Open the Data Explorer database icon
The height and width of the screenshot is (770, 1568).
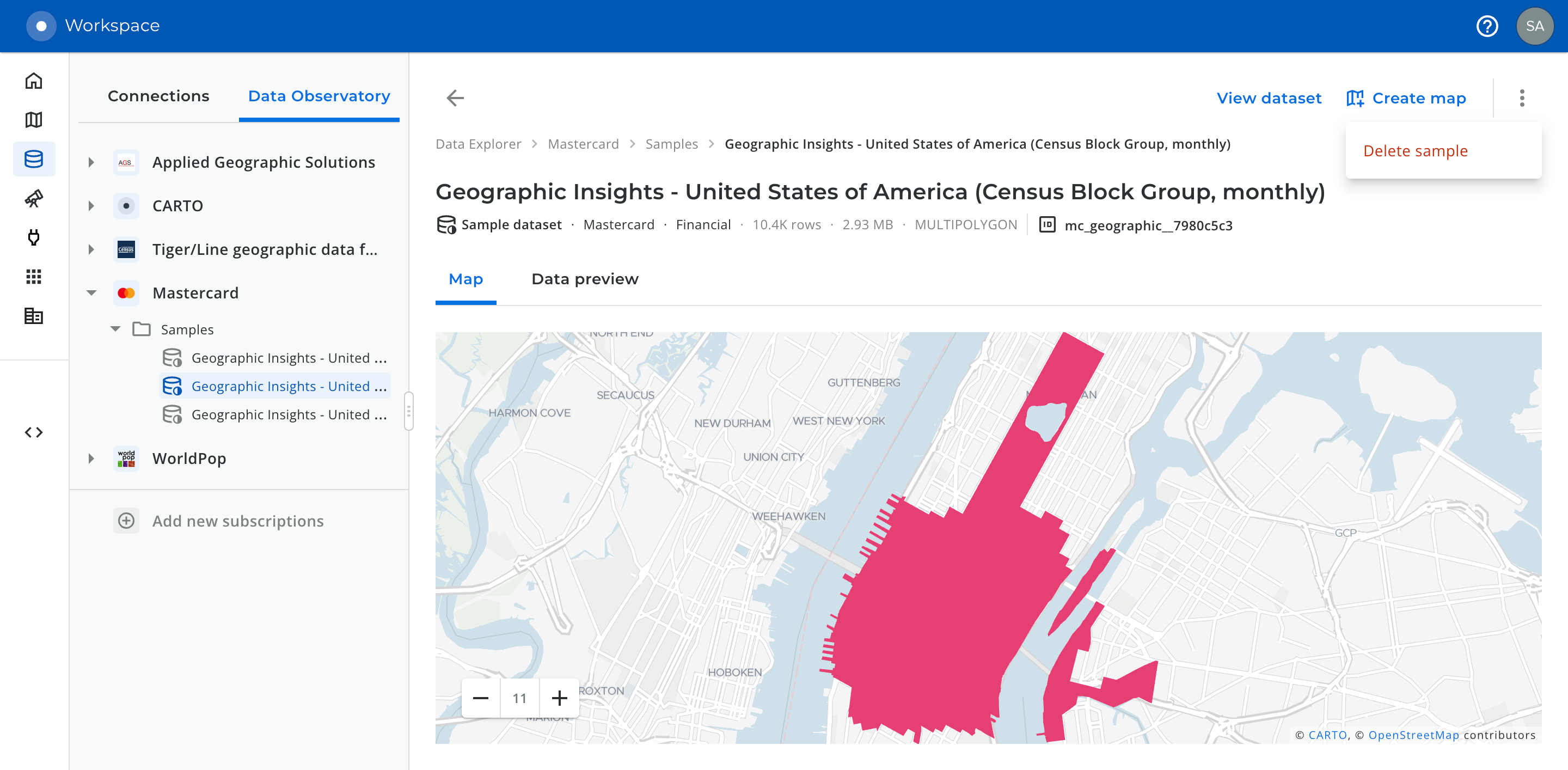coord(34,159)
